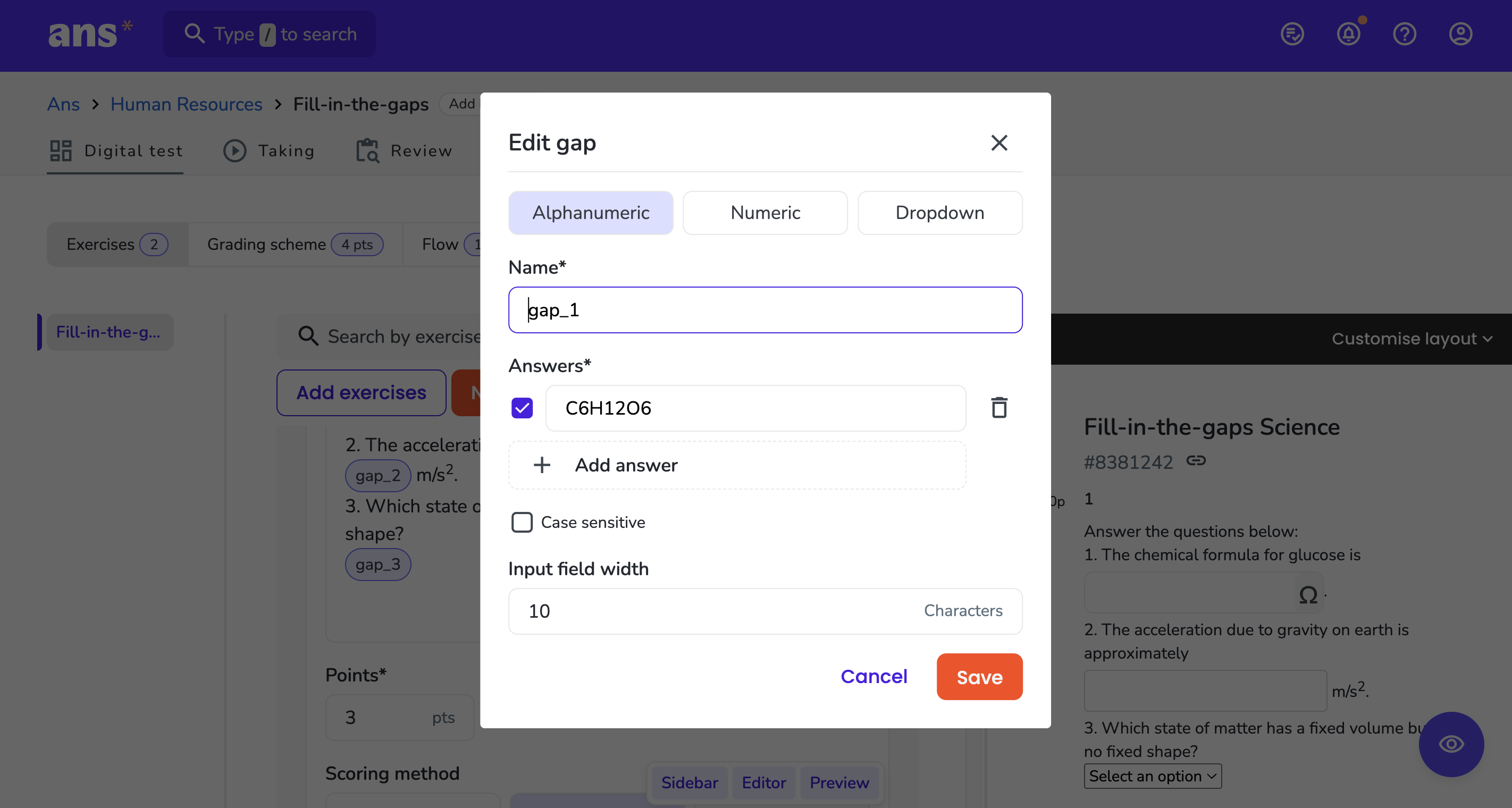Viewport: 1512px width, 808px height.
Task: Click the Input field width box
Action: [765, 611]
